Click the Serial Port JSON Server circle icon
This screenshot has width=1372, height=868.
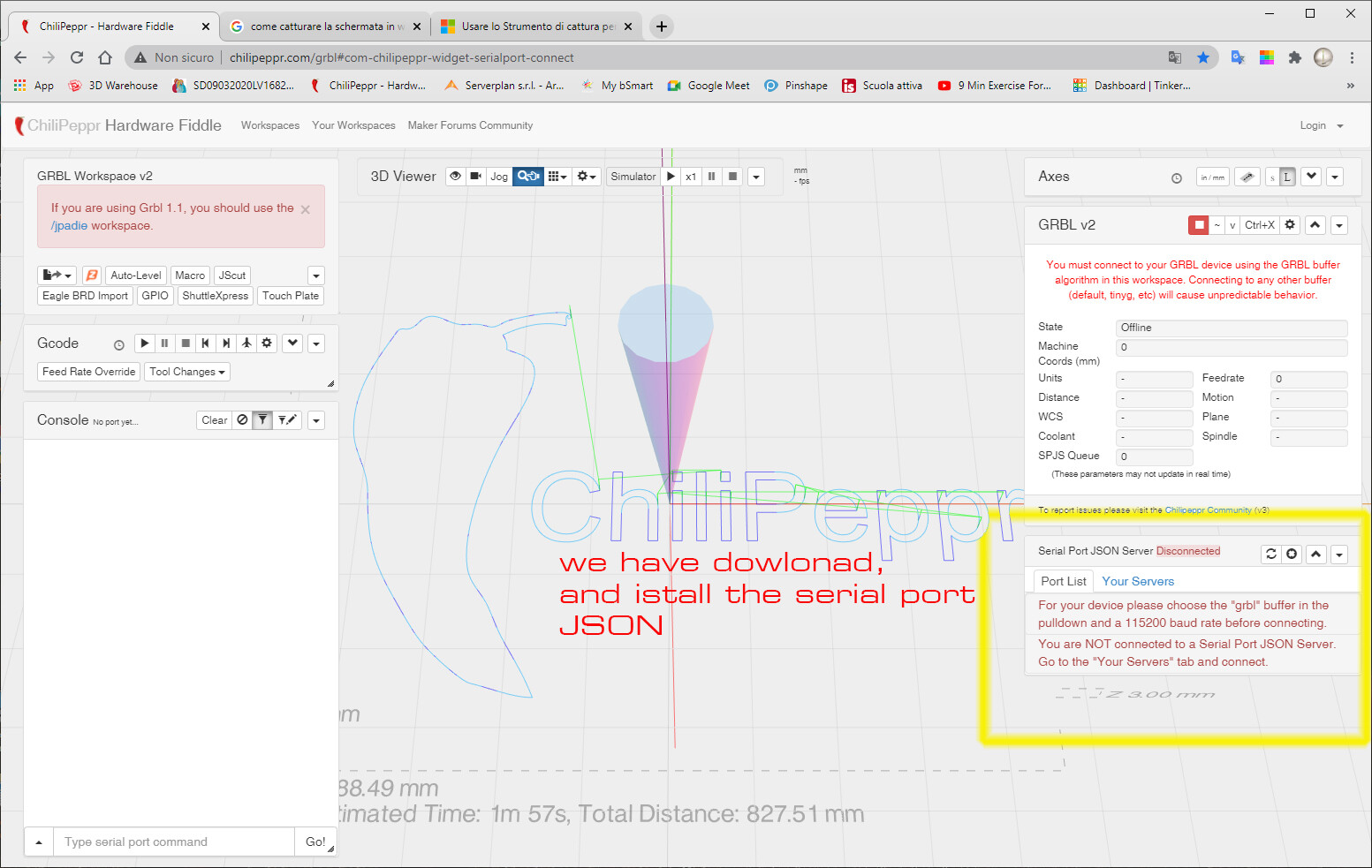[1292, 554]
